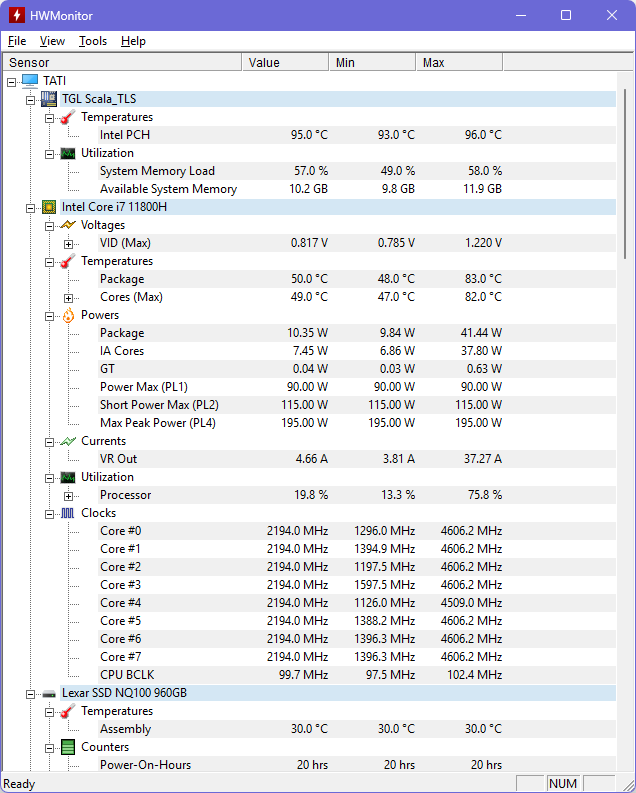636x793 pixels.
Task: Select the Core #0 clock row
Action: coord(357,531)
